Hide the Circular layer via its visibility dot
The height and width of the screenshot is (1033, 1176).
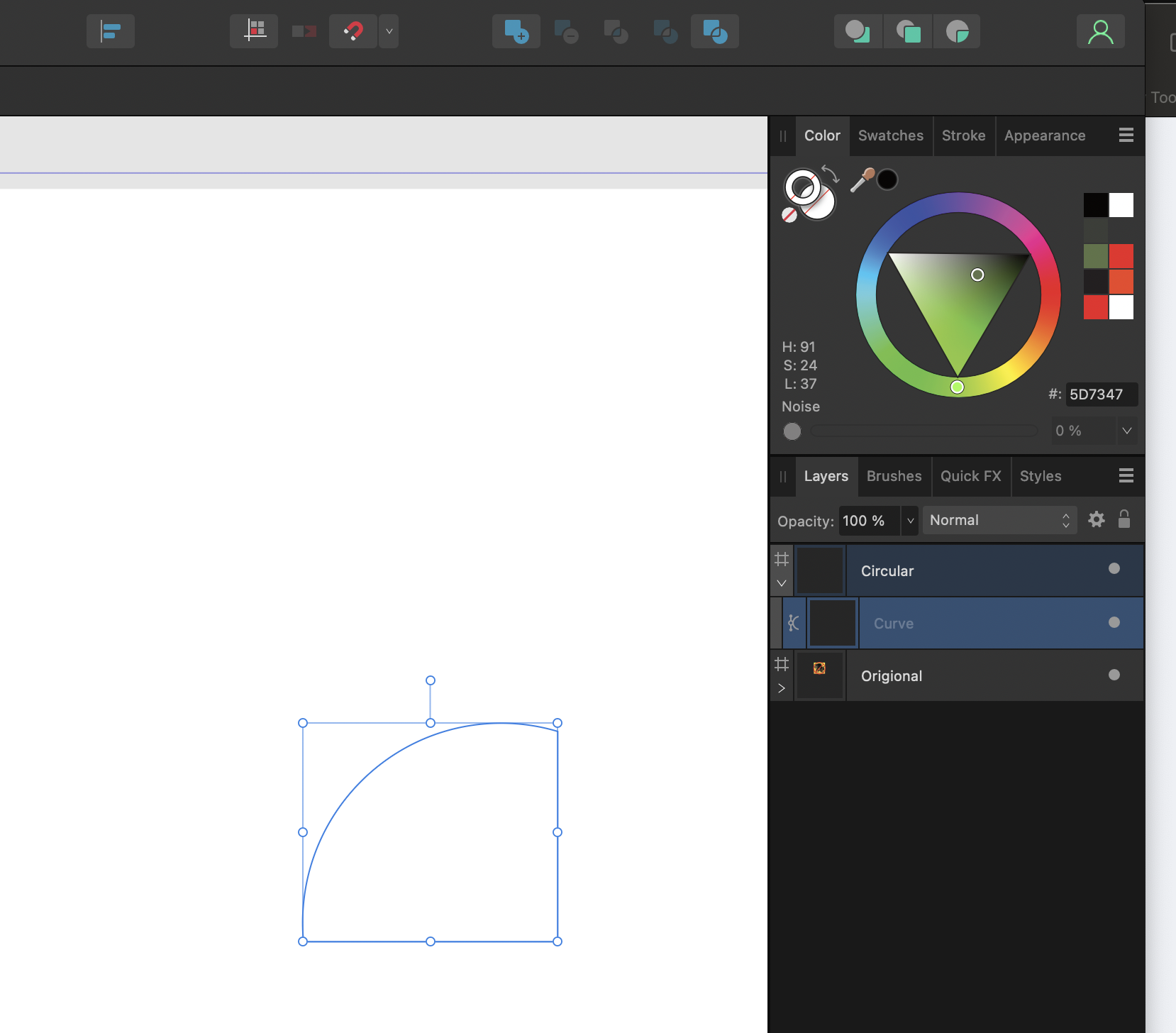pyautogui.click(x=1114, y=568)
